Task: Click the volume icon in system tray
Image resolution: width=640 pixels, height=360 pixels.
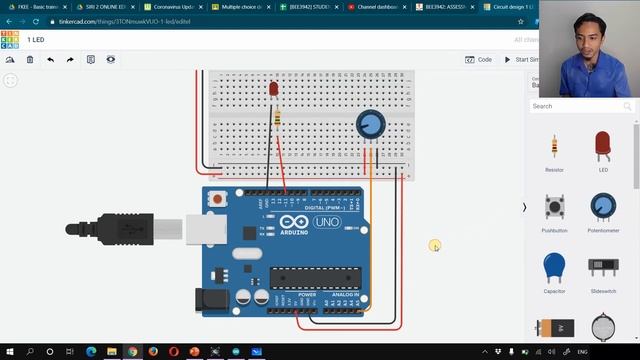Action: pyautogui.click(x=552, y=352)
